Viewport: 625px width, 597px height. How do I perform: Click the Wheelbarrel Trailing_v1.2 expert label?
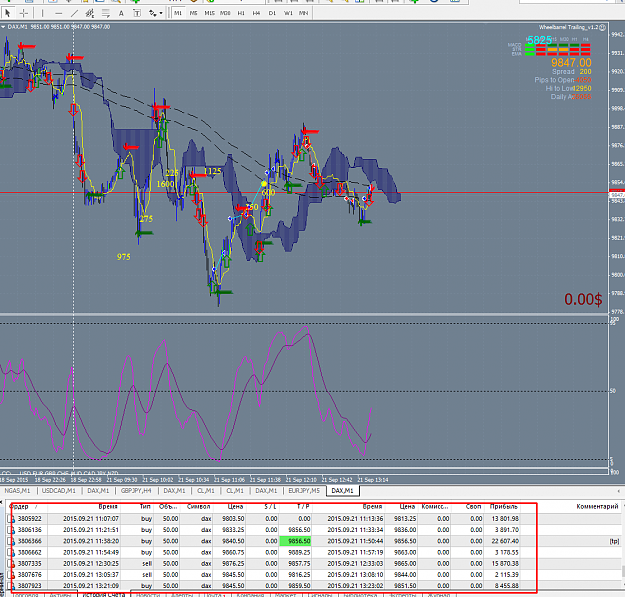568,27
